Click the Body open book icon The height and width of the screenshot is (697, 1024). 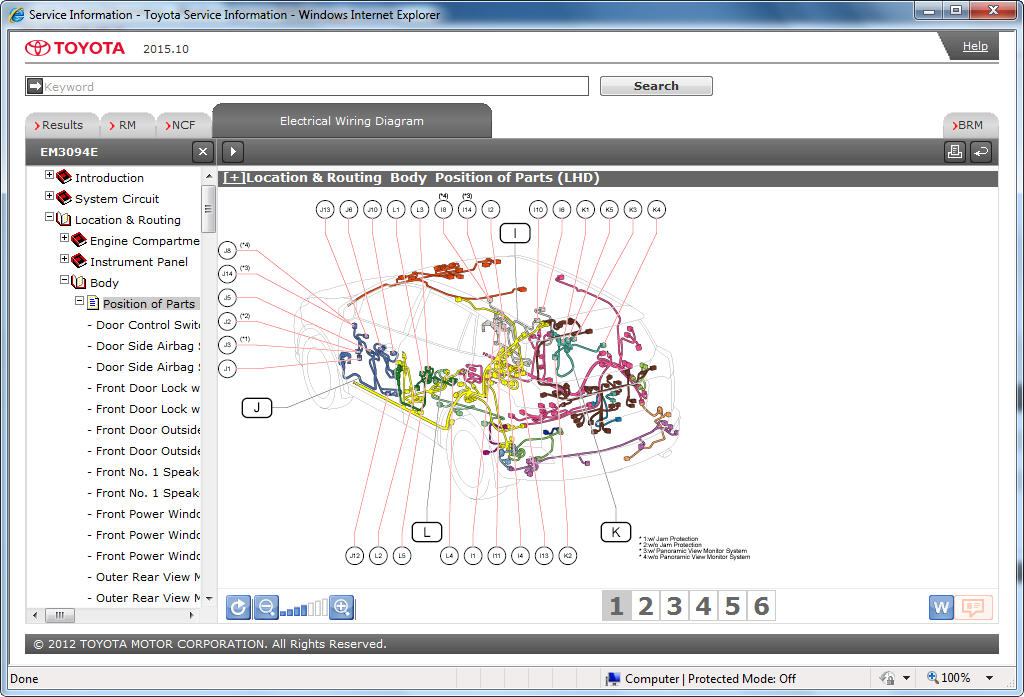pyautogui.click(x=79, y=282)
